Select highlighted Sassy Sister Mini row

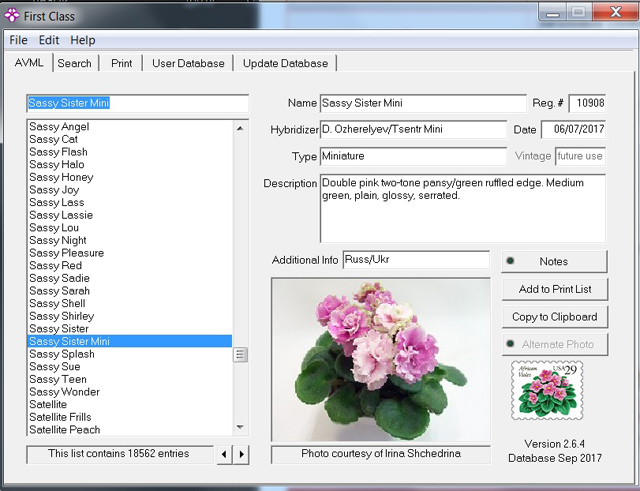130,341
